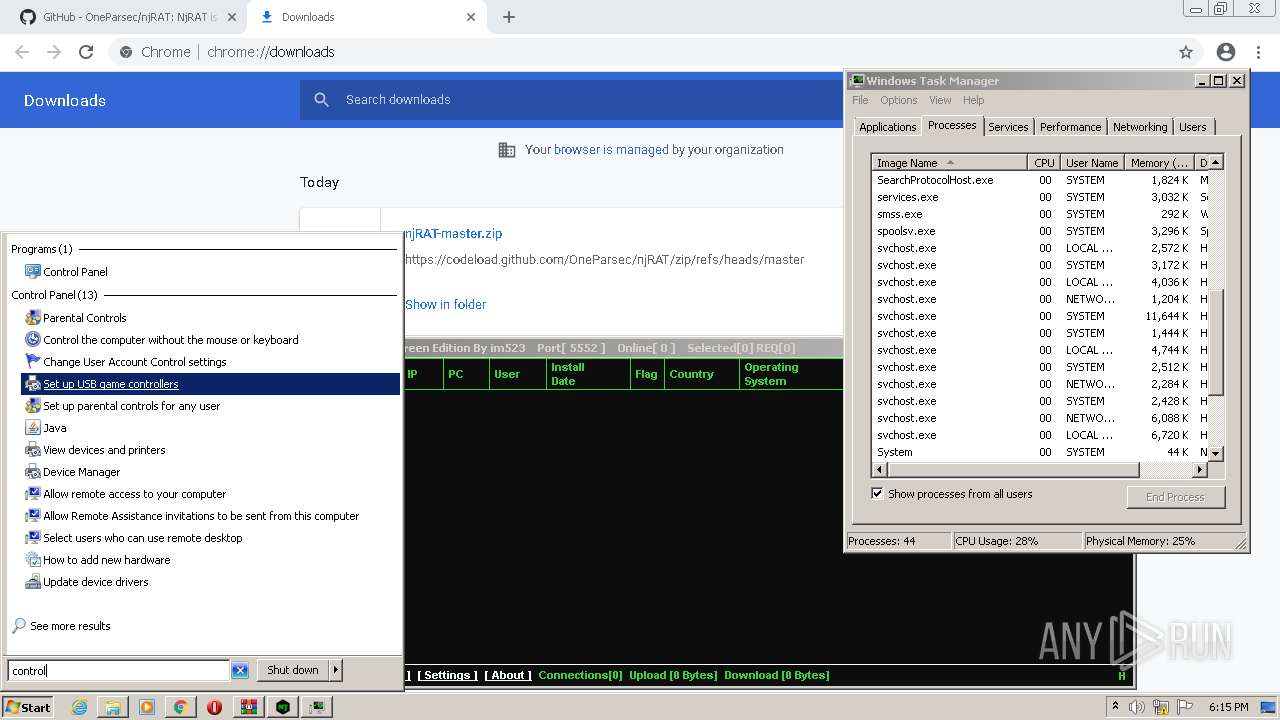Open WinRAR from the taskbar
1280x720 pixels.
pos(249,707)
